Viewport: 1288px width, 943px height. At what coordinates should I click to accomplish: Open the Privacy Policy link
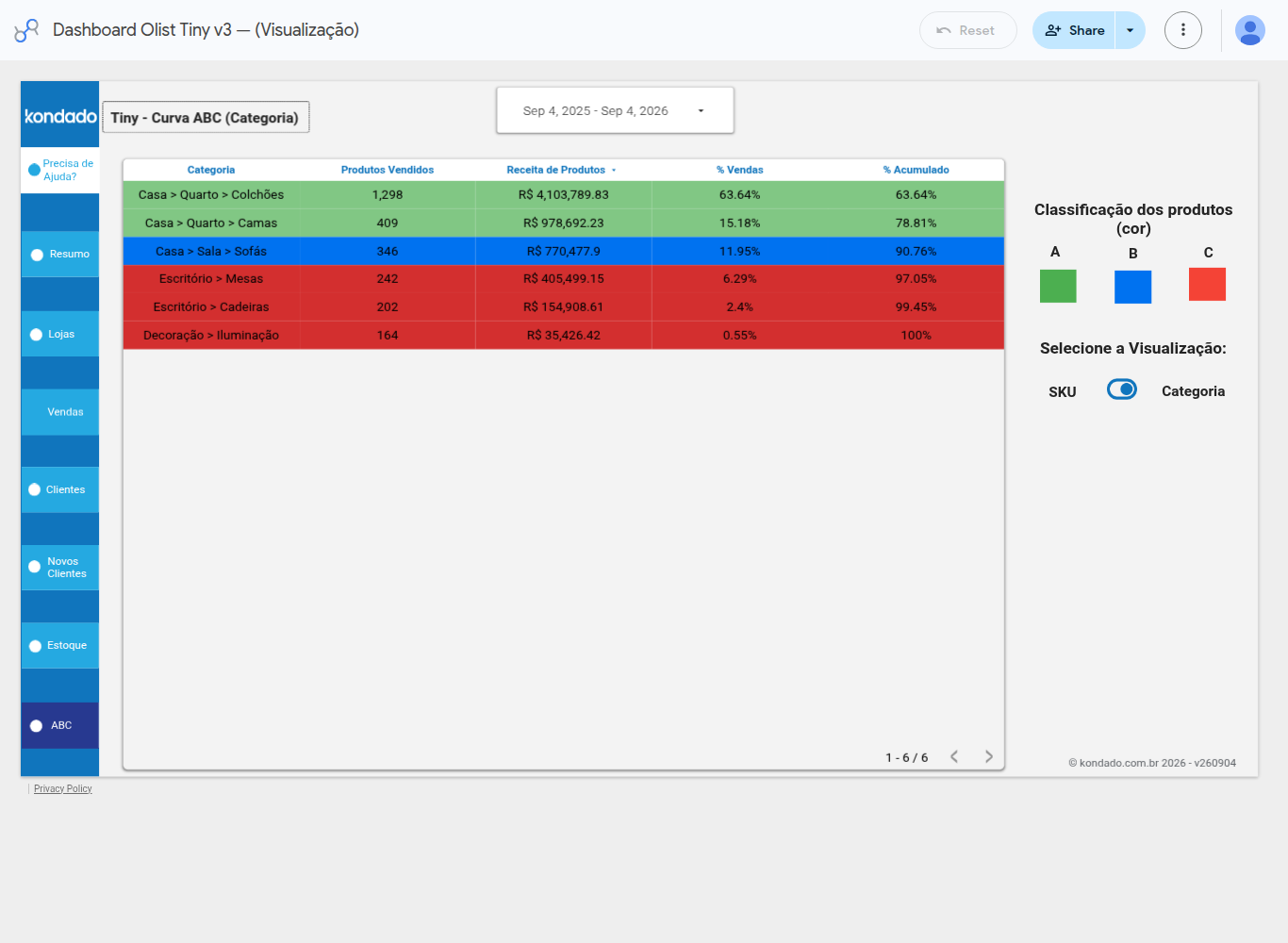(x=63, y=789)
